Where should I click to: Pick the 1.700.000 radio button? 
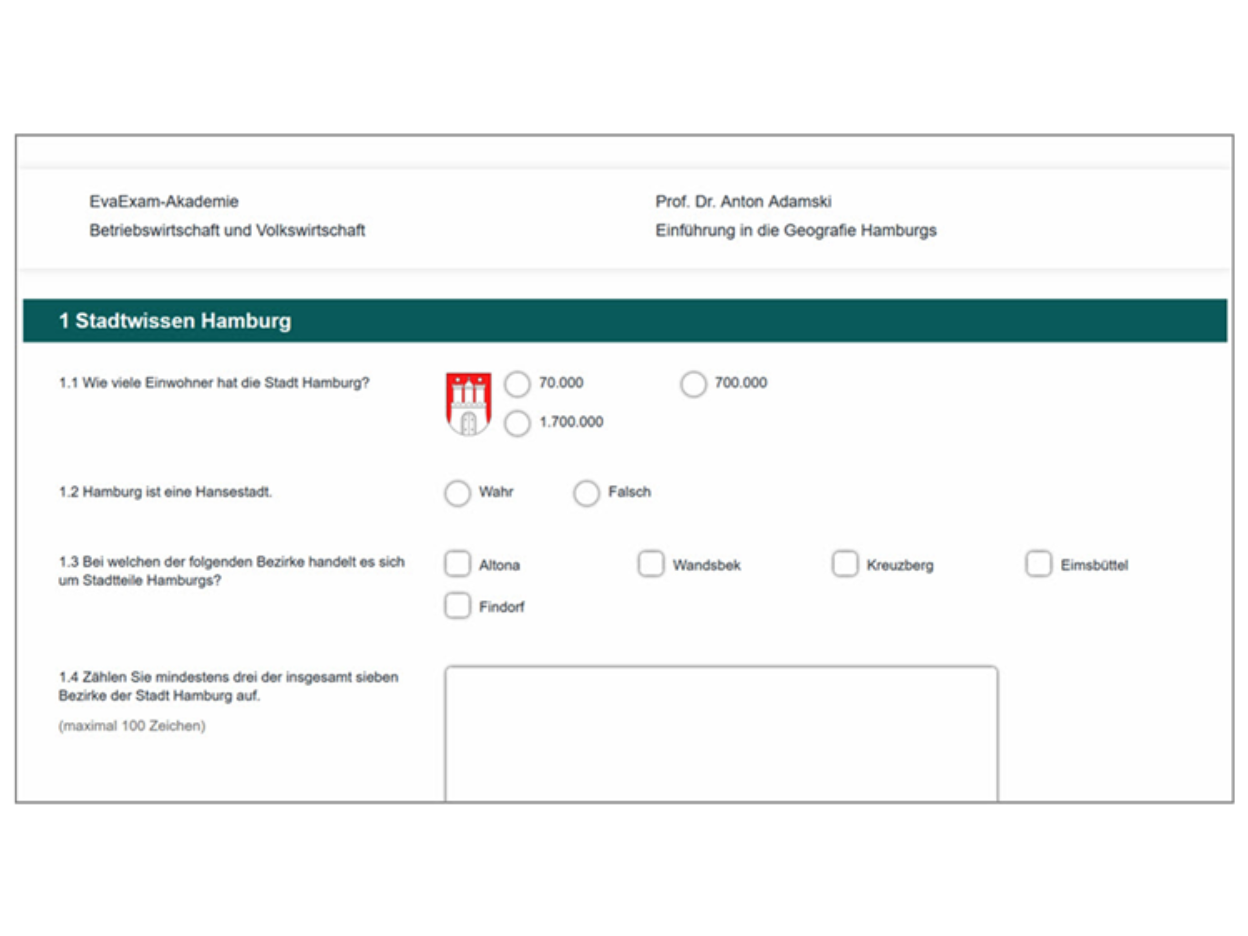tap(517, 423)
